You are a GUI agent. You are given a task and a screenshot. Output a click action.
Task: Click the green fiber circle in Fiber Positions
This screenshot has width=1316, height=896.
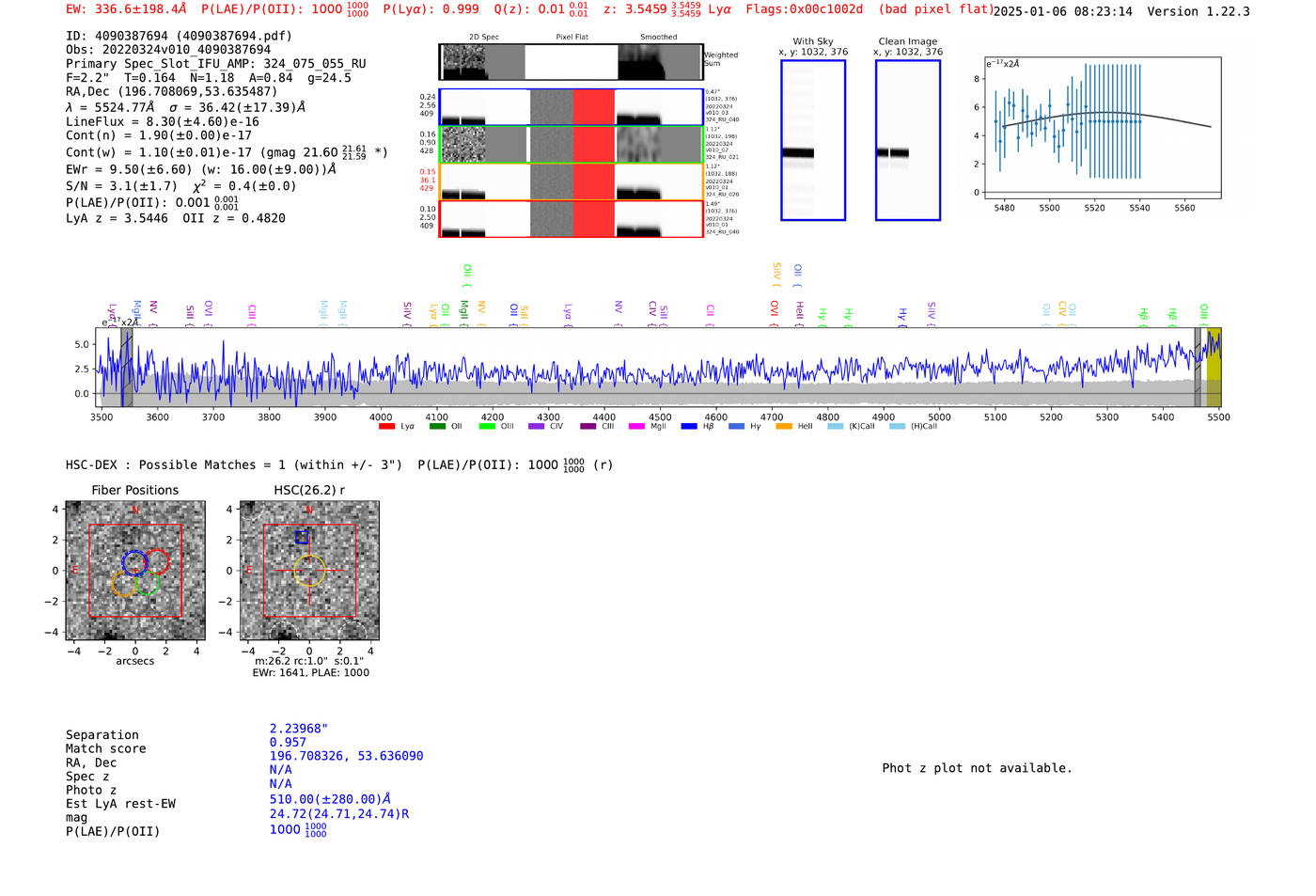point(147,583)
